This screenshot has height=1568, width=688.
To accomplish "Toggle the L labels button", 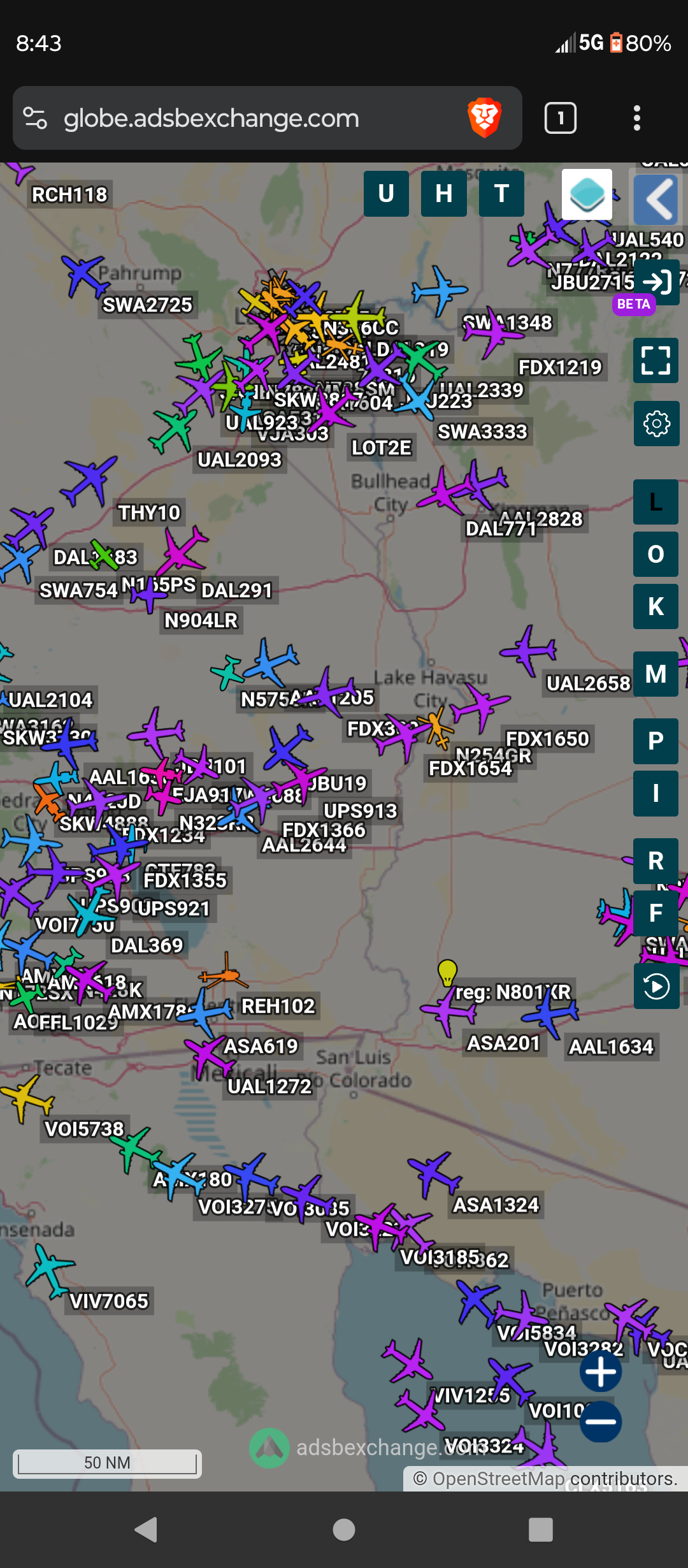I will pos(656,502).
